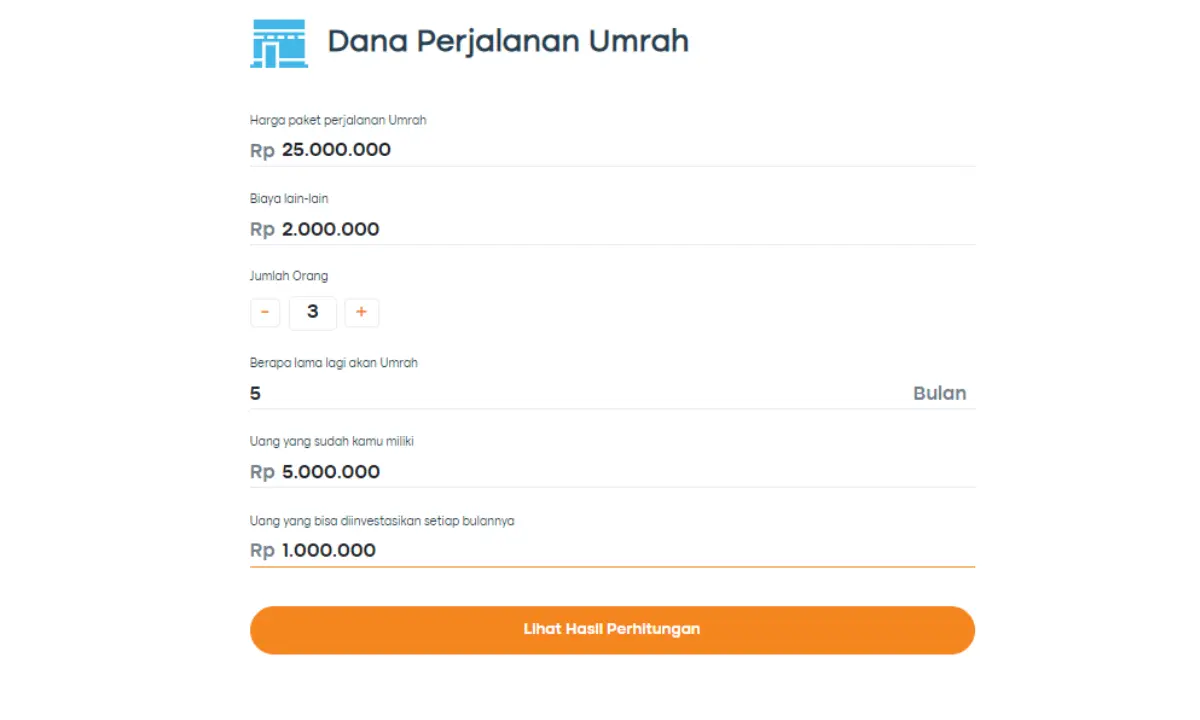Click the Uang yang bisa diinvestasikan setiap bulannya label
This screenshot has height=720, width=1200.
click(382, 520)
